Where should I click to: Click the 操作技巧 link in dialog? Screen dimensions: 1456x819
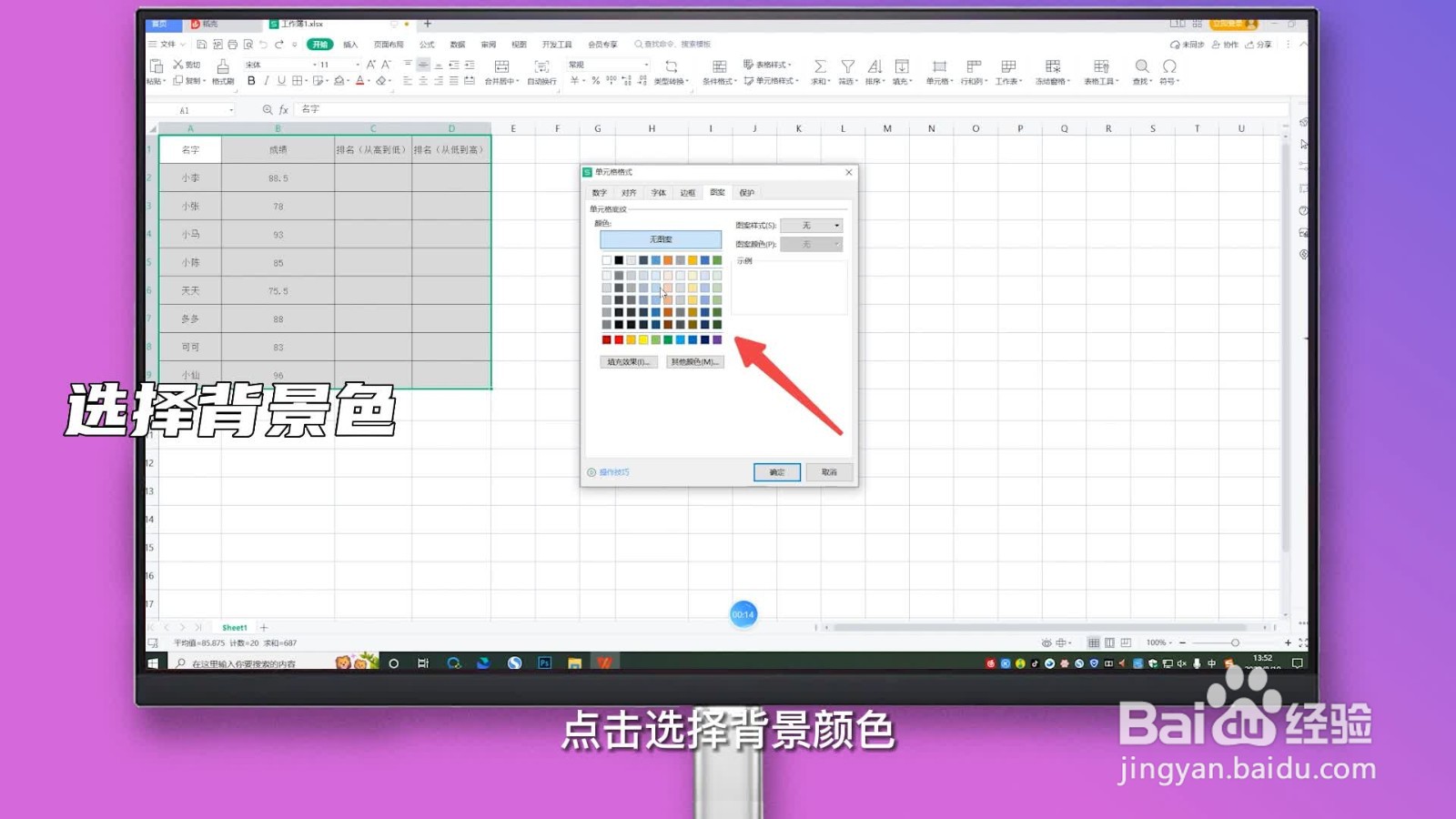point(614,472)
